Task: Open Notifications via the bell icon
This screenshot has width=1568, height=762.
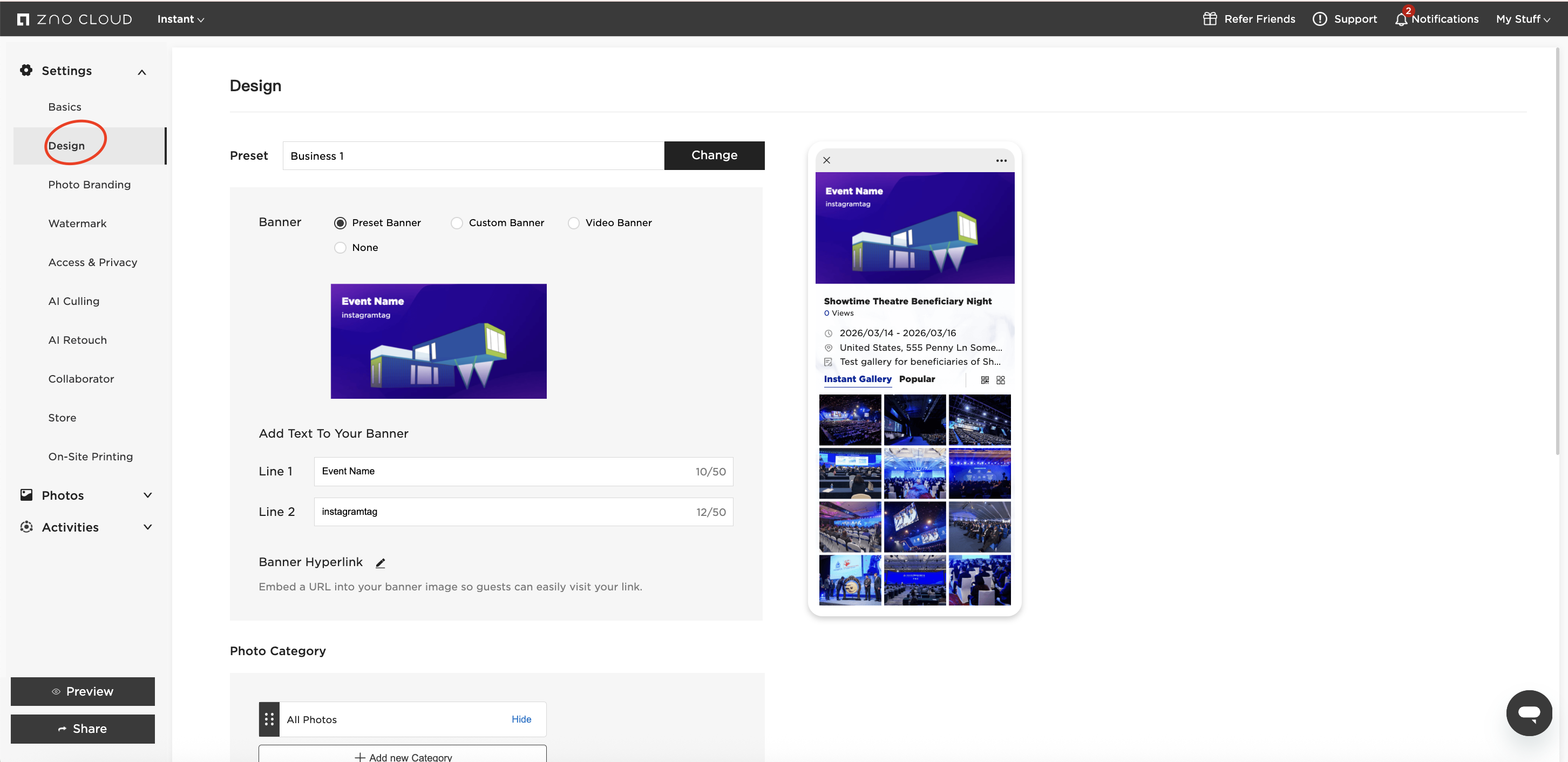Action: coord(1401,18)
